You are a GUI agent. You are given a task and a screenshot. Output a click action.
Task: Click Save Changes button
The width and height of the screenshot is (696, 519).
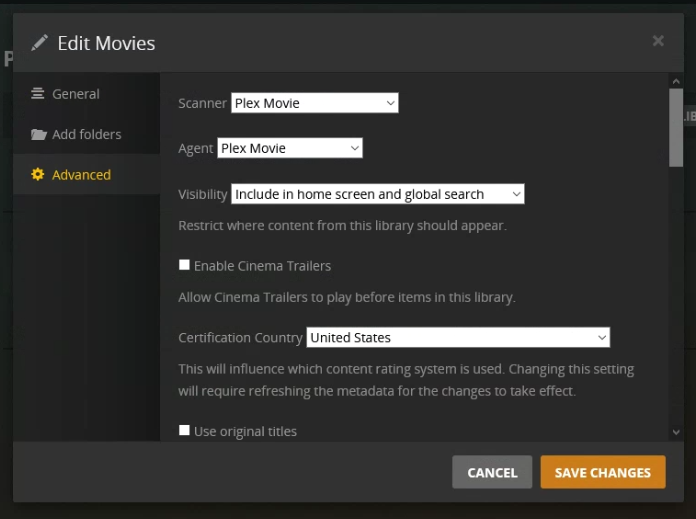[603, 472]
